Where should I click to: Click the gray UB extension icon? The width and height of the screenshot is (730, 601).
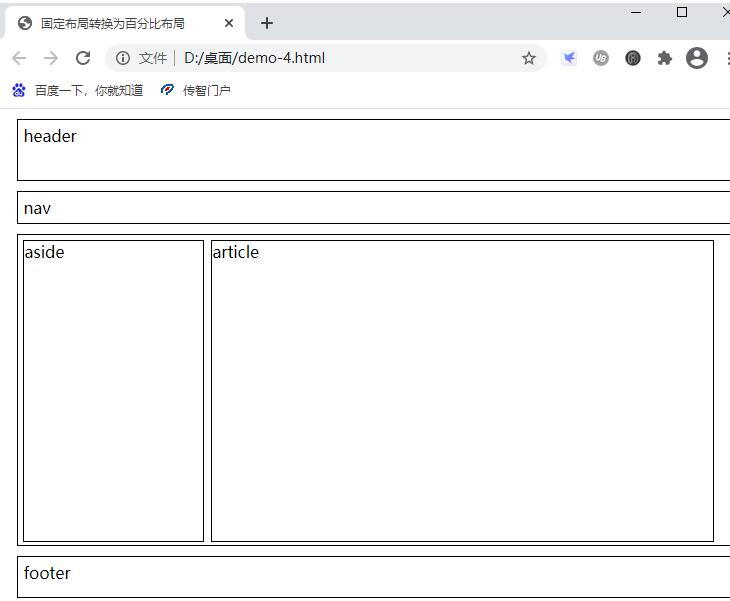601,58
